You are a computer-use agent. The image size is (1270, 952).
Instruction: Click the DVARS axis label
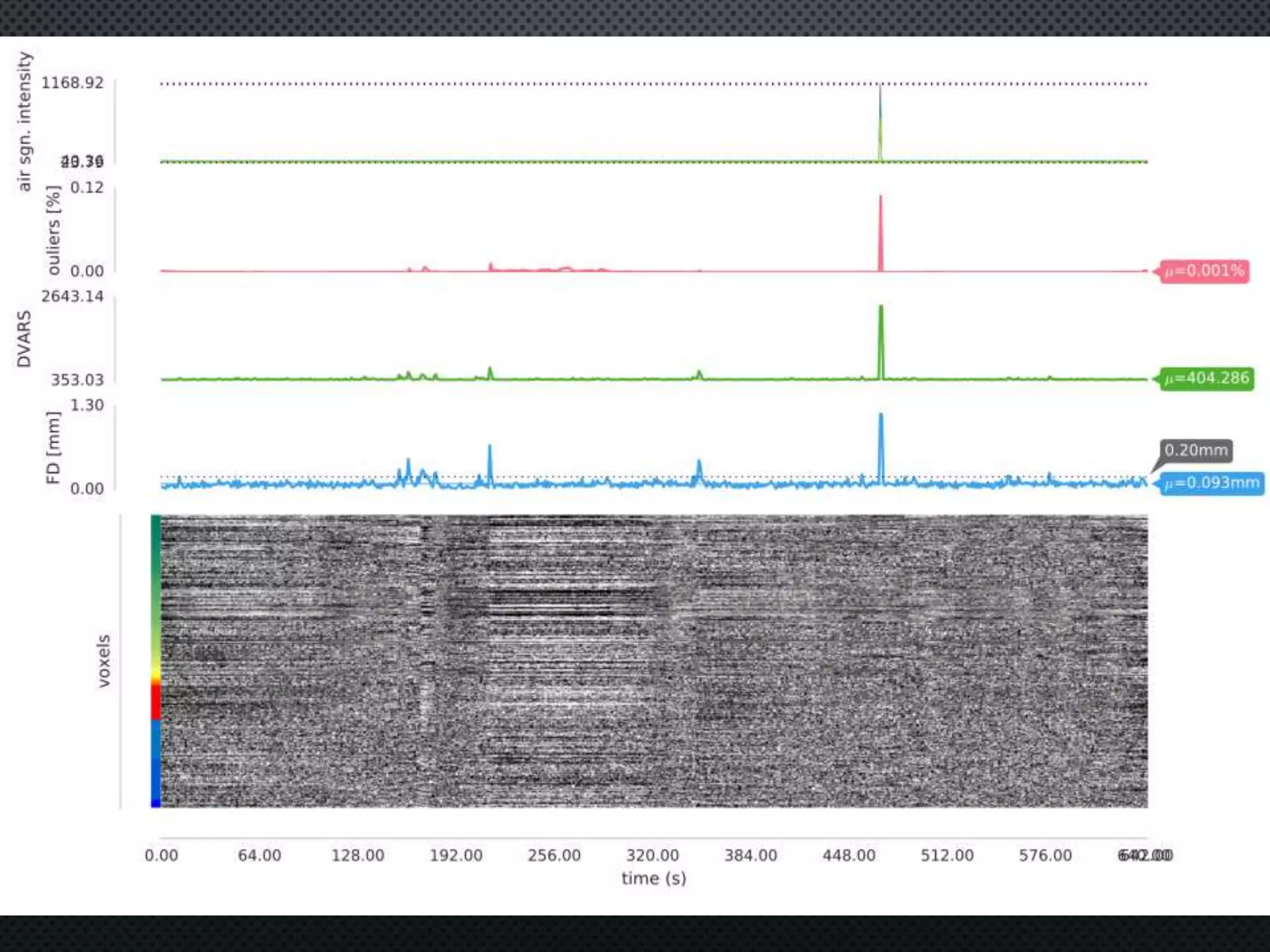tap(24, 338)
